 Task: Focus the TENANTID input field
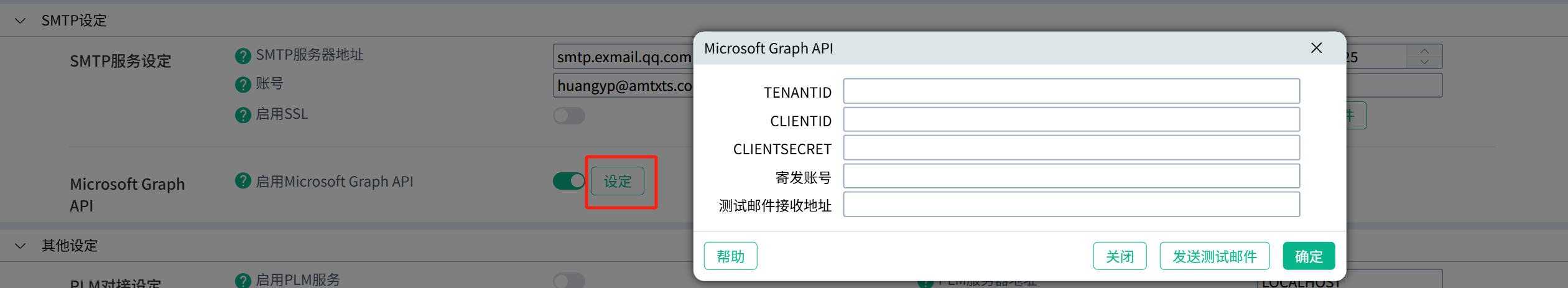(1071, 91)
